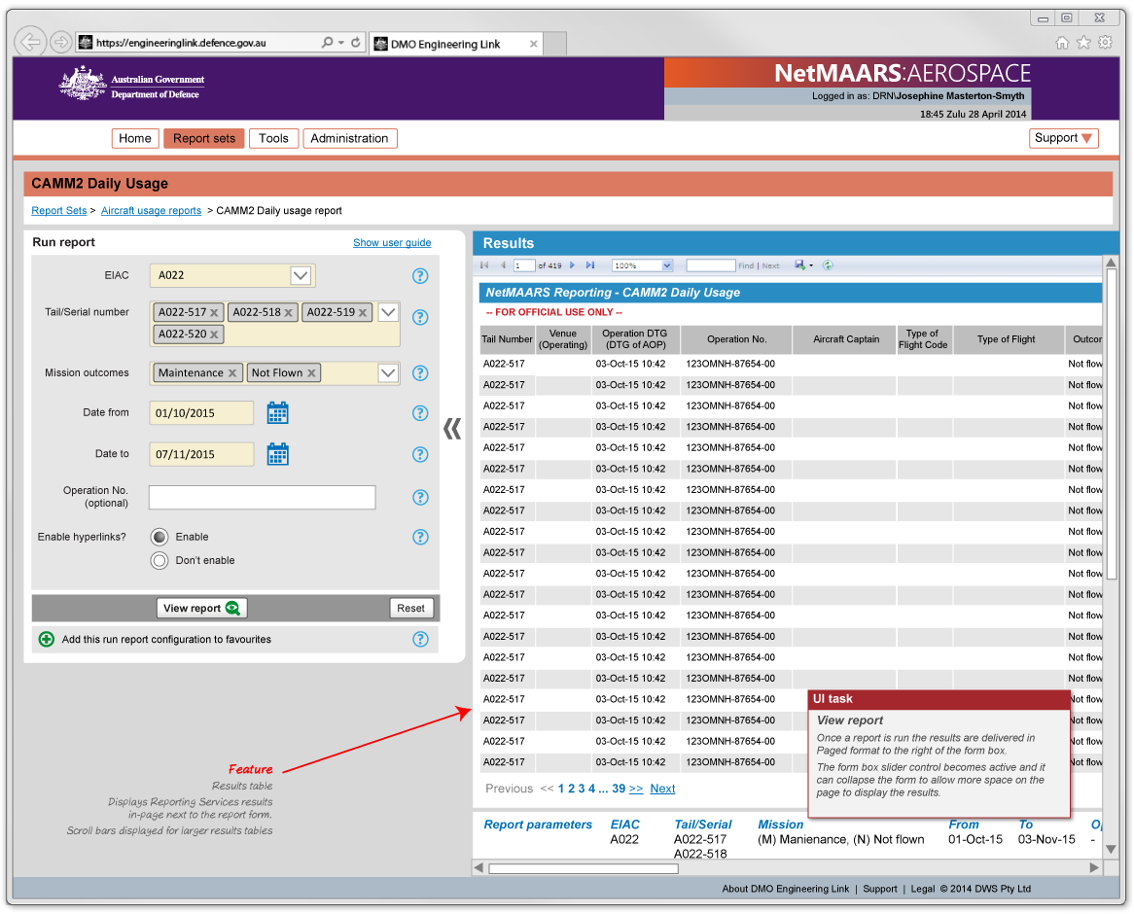Open About DMO Engineering Link footer link
The height and width of the screenshot is (914, 1134).
(785, 889)
